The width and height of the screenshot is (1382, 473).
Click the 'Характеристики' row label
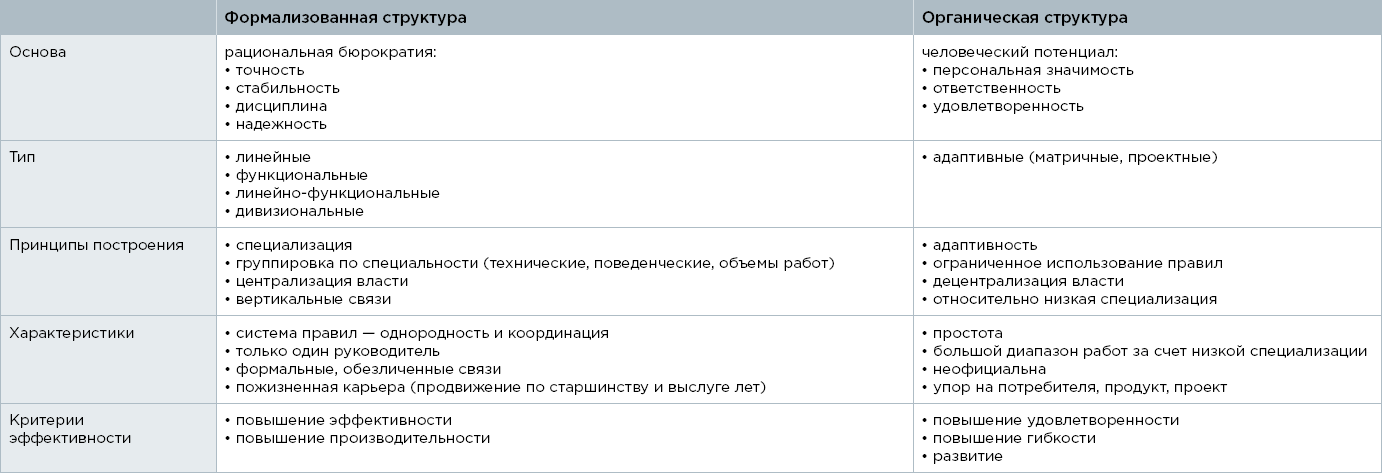point(72,333)
